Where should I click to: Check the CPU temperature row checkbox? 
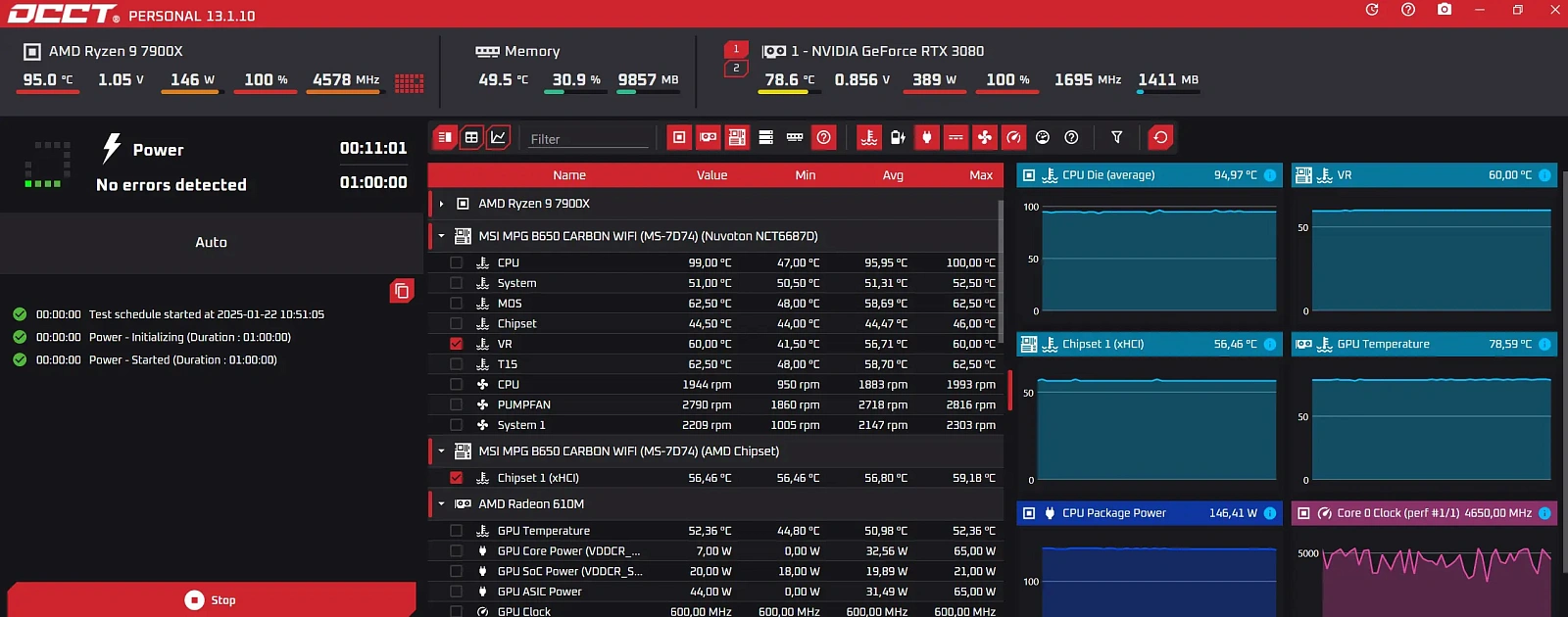click(x=456, y=262)
